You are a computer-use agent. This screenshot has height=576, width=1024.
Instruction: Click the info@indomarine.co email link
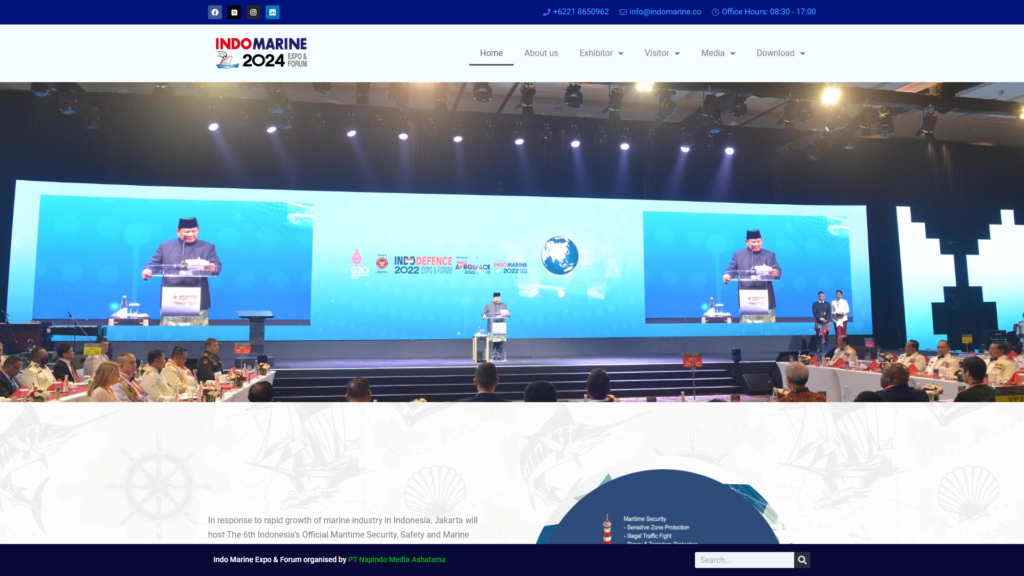(x=660, y=12)
